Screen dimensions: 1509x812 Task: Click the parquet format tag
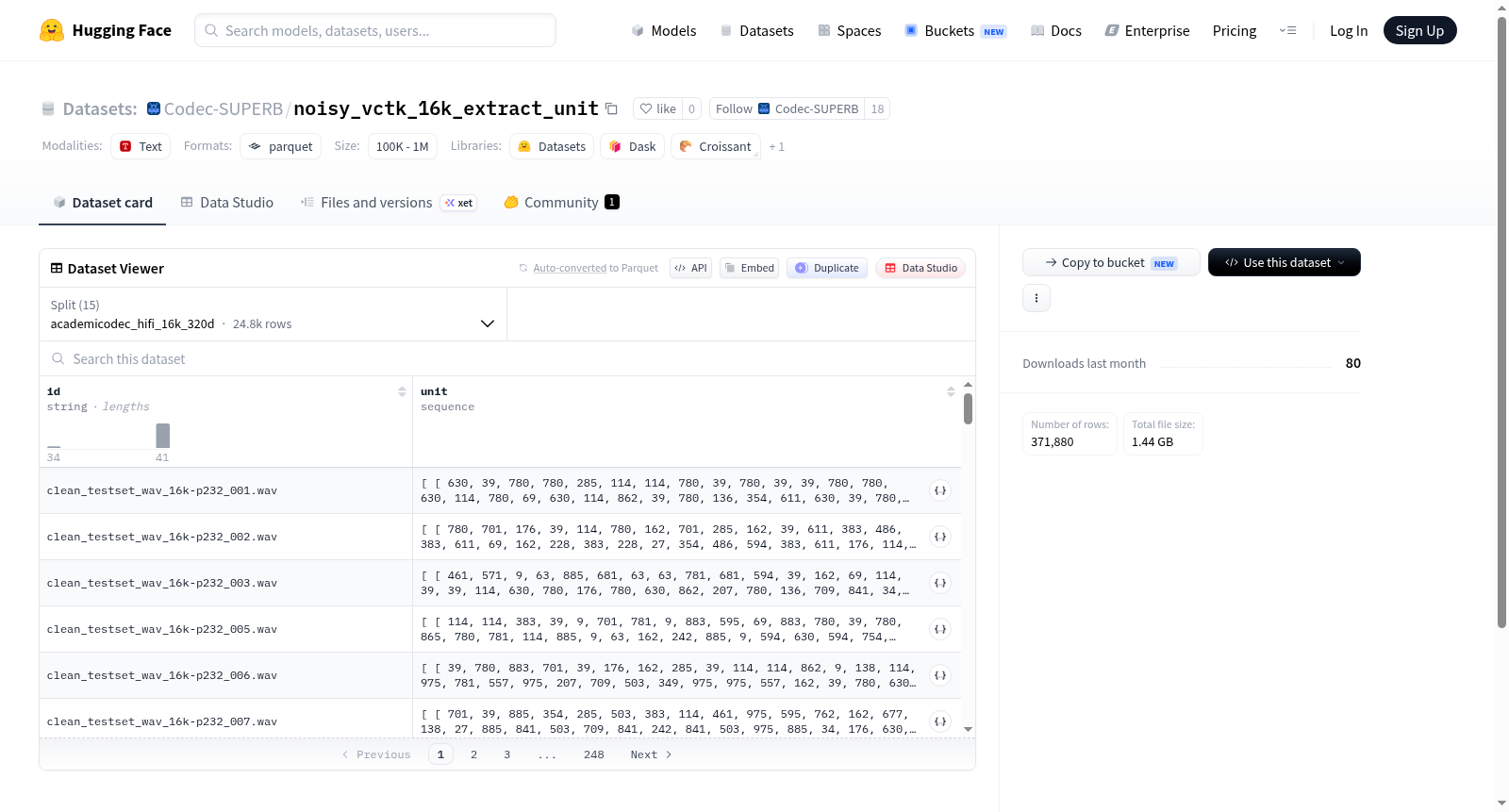coord(281,146)
